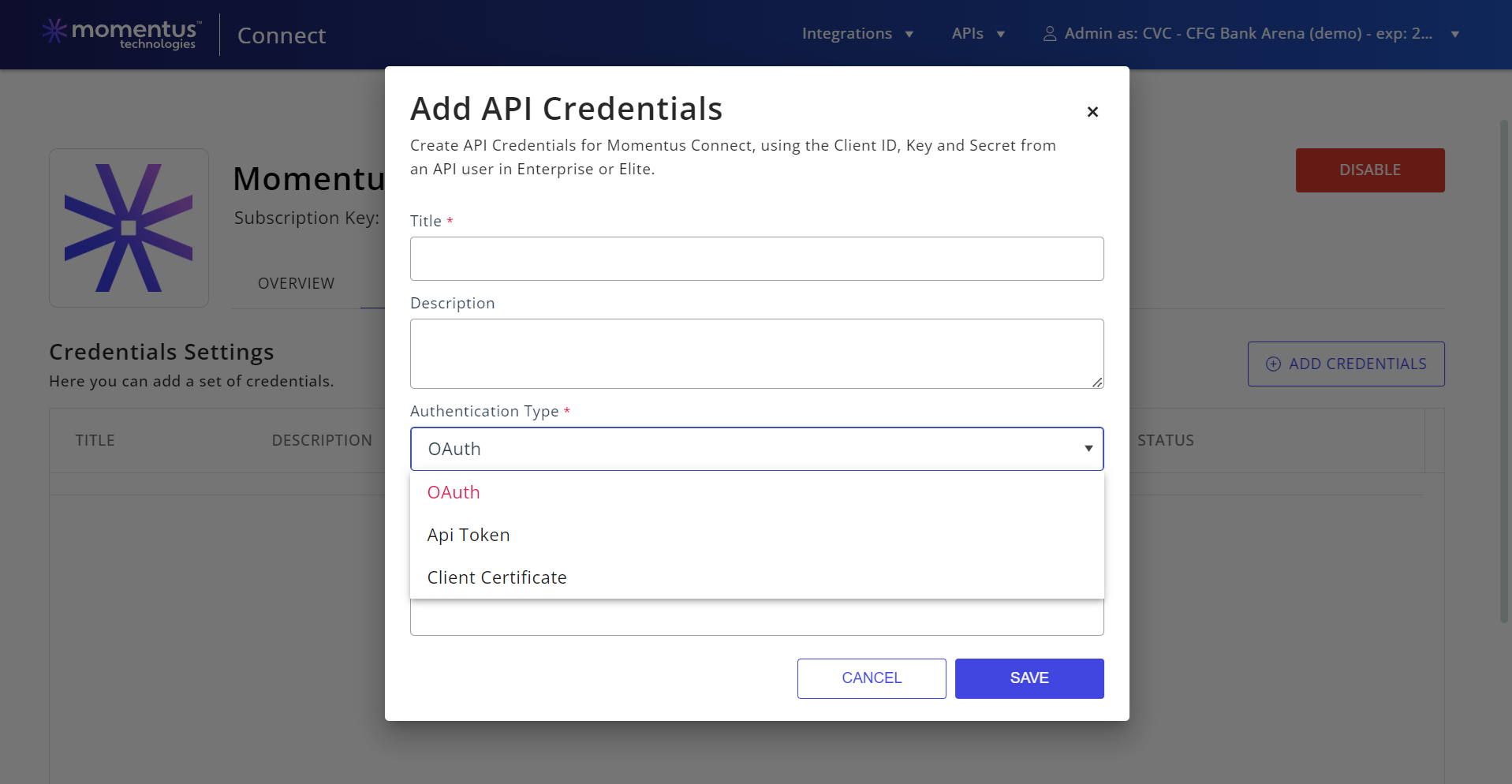Click inside the Title input field
Image resolution: width=1512 pixels, height=784 pixels.
pyautogui.click(x=756, y=258)
